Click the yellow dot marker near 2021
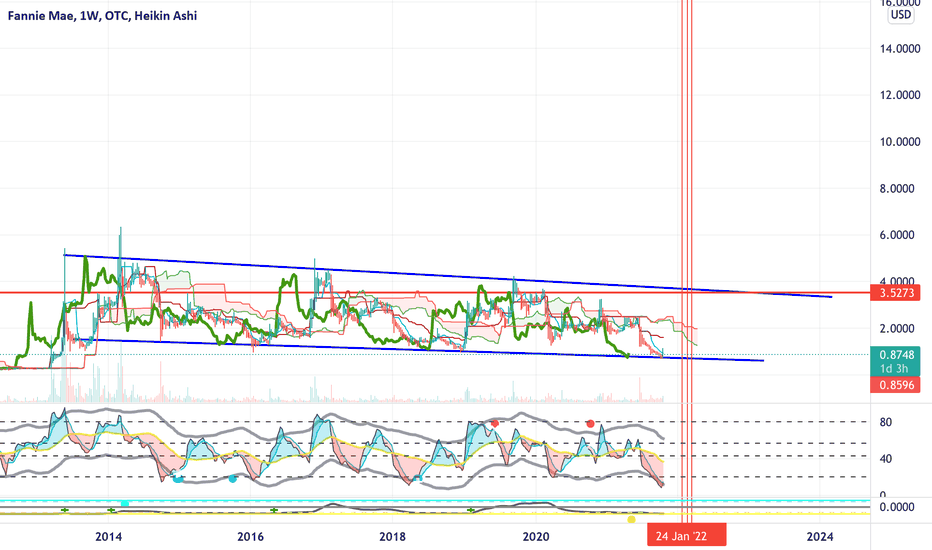Viewport: 932px width, 550px height. pos(631,520)
